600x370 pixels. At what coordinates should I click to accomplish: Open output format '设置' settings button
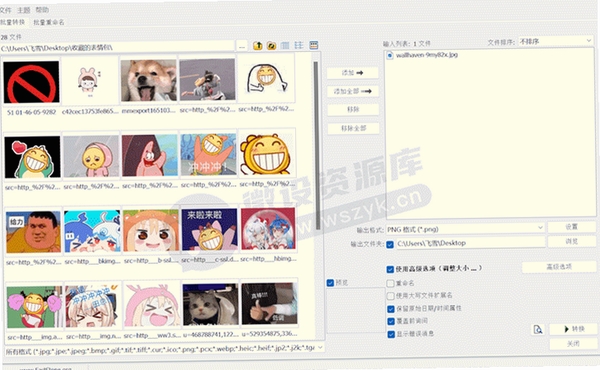pyautogui.click(x=571, y=227)
